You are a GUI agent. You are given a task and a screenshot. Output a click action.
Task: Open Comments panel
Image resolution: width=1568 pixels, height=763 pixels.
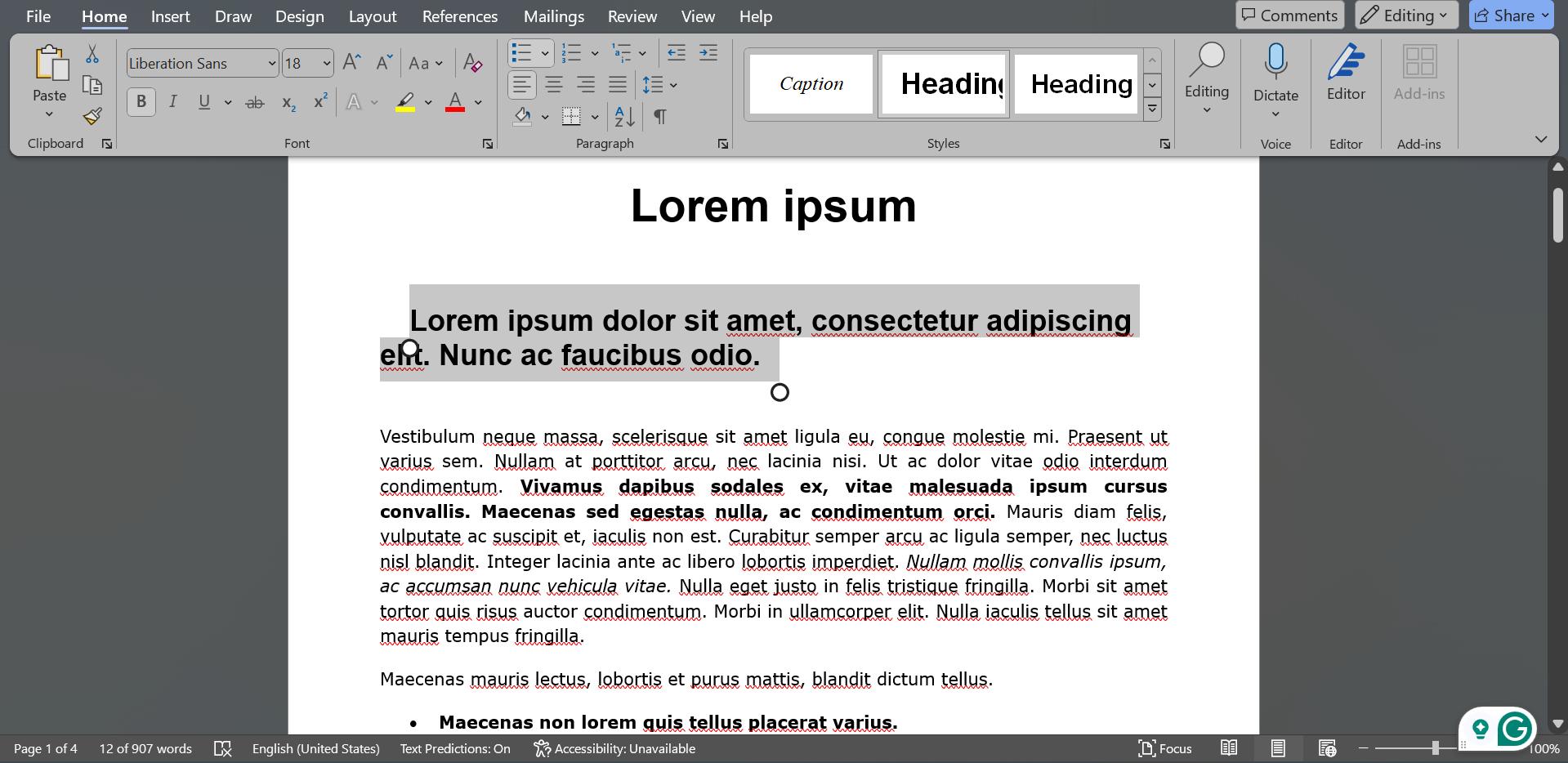pyautogui.click(x=1289, y=15)
